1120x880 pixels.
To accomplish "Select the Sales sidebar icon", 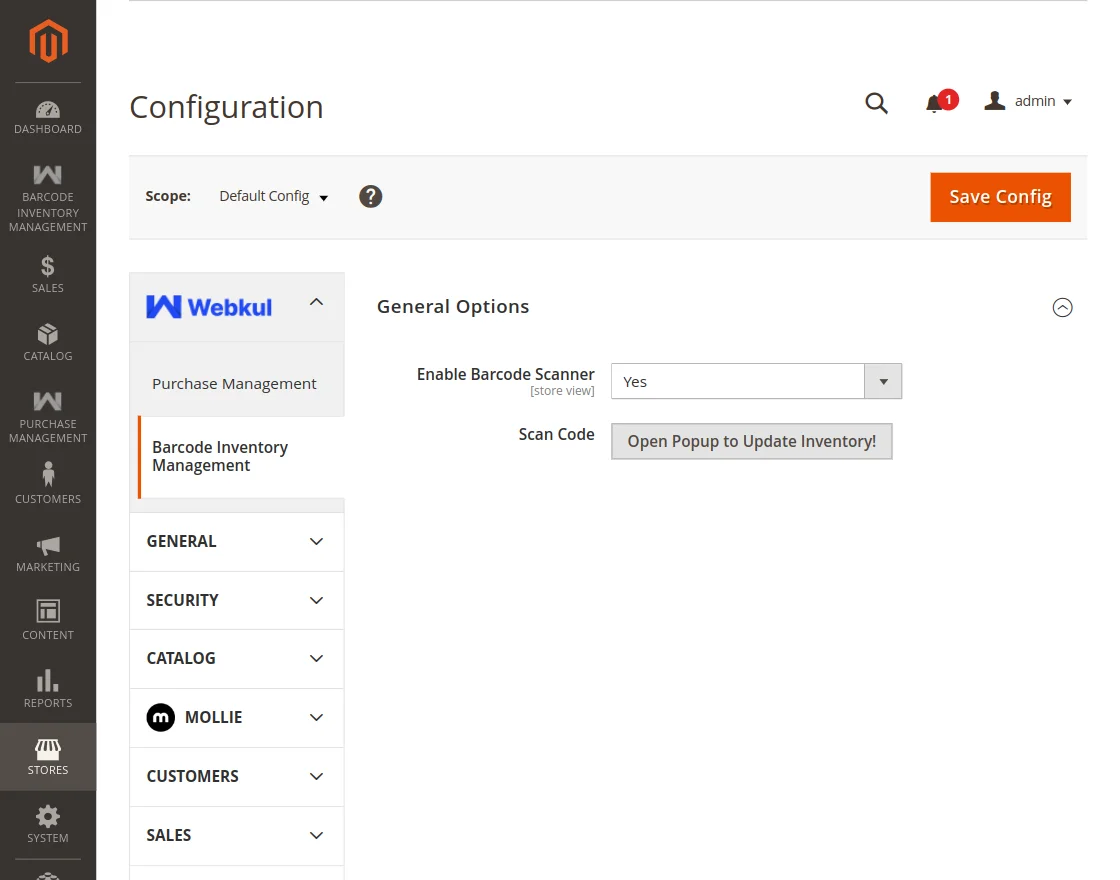I will point(47,272).
